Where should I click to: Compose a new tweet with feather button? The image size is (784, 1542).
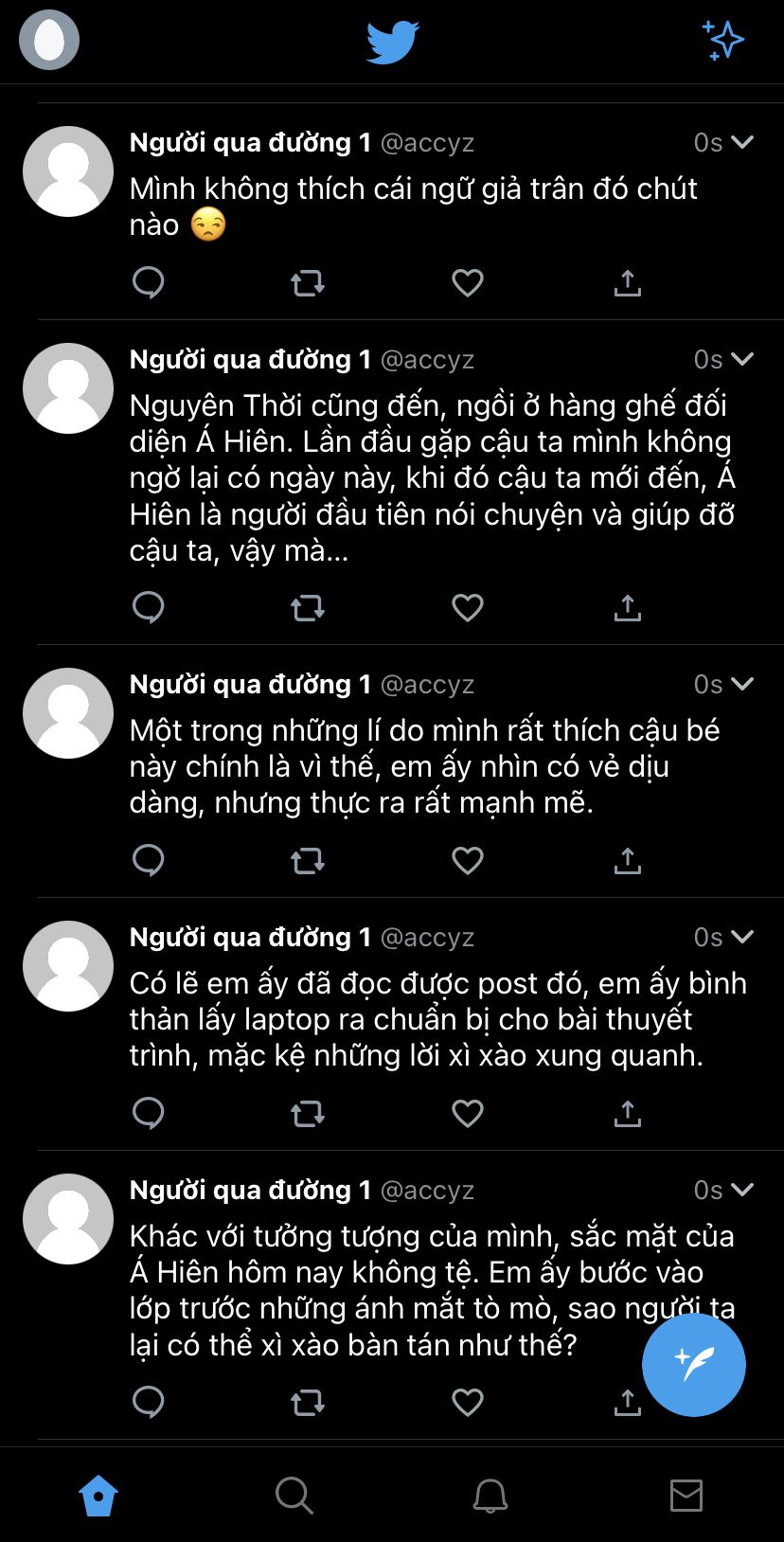click(693, 1365)
